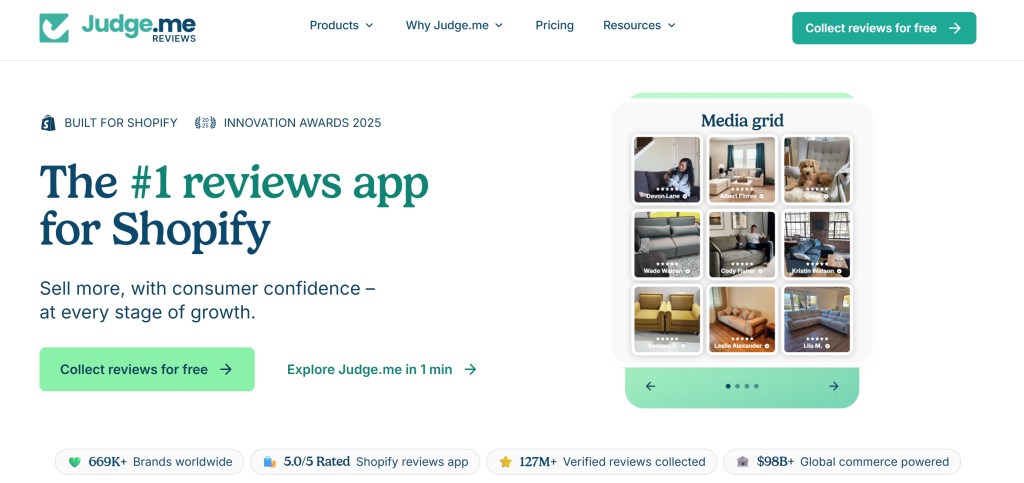1024x483 pixels.
Task: Expand the Products dropdown menu
Action: point(342,25)
